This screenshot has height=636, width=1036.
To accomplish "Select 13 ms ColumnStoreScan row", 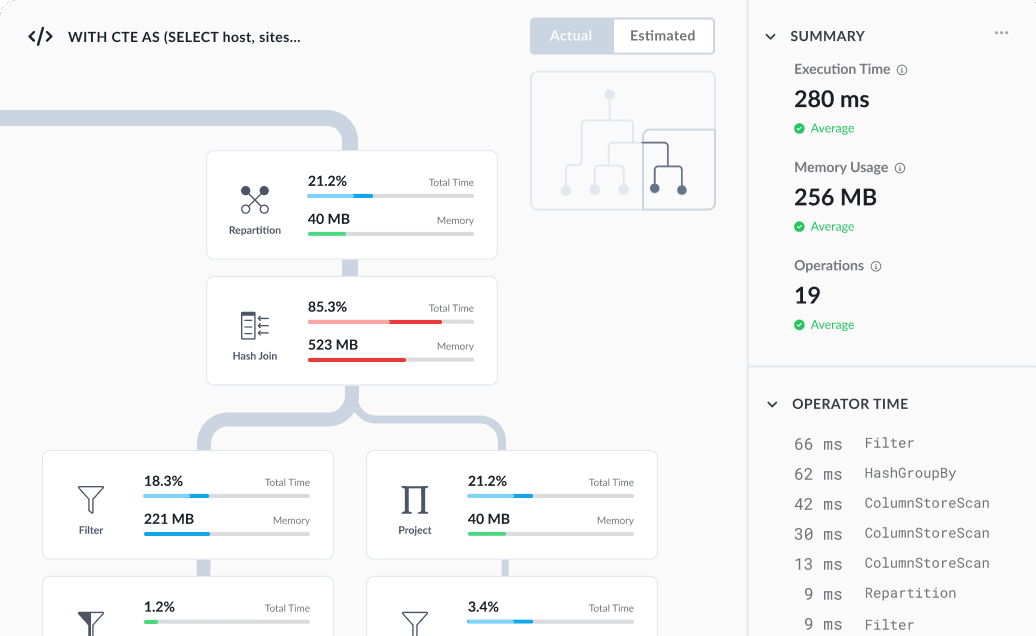I will 892,563.
